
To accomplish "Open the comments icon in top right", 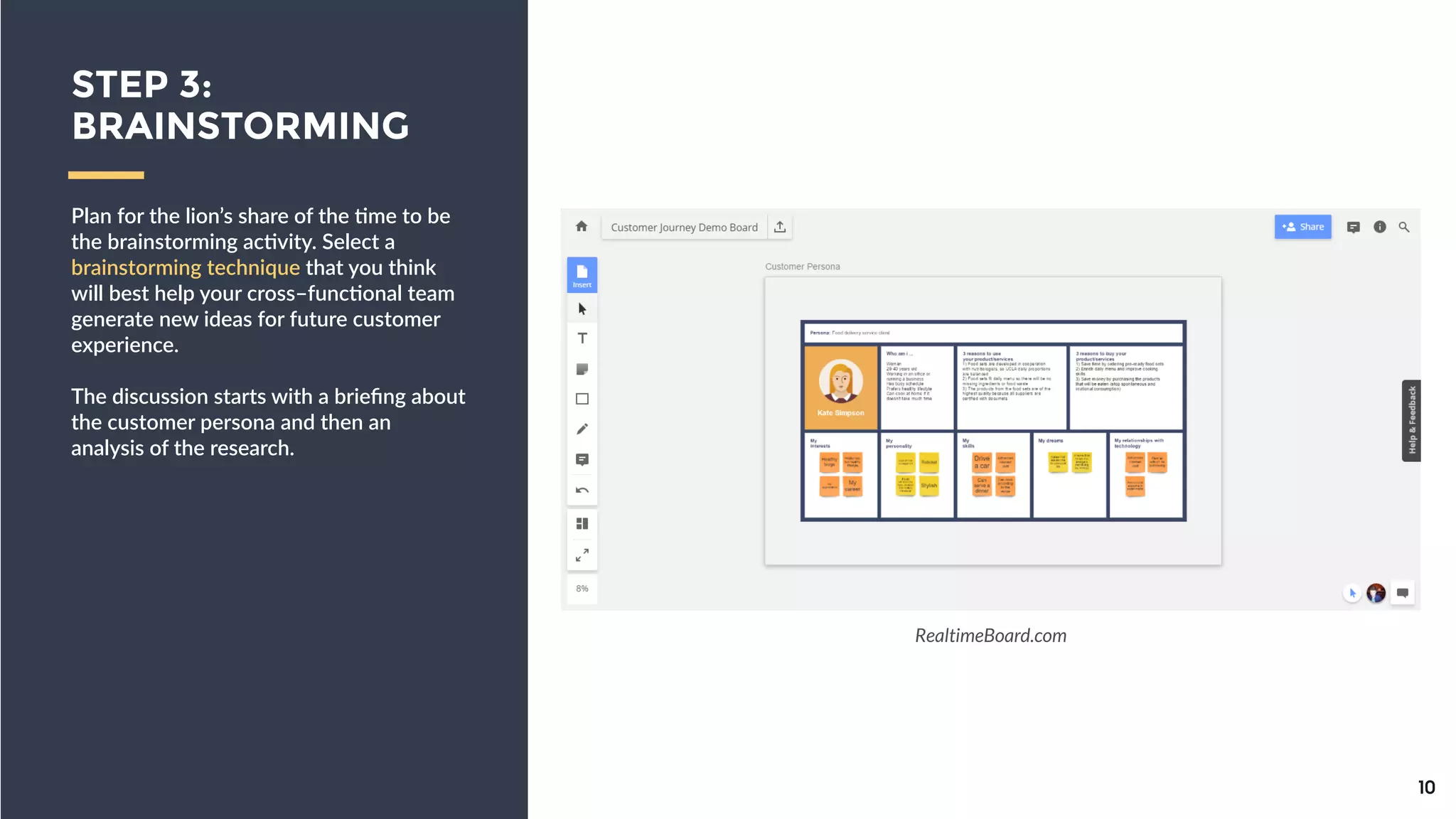I will click(x=1353, y=227).
